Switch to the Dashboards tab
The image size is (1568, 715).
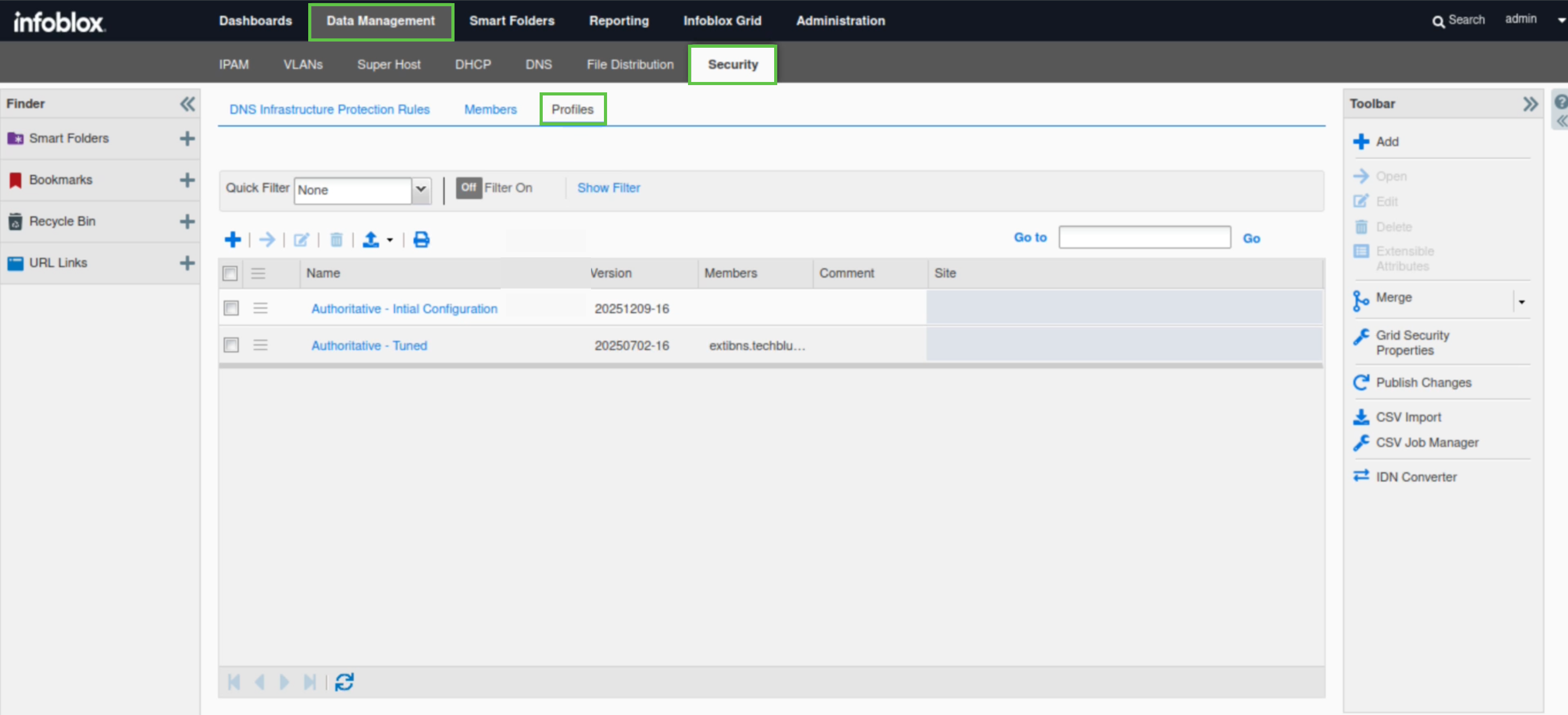256,21
